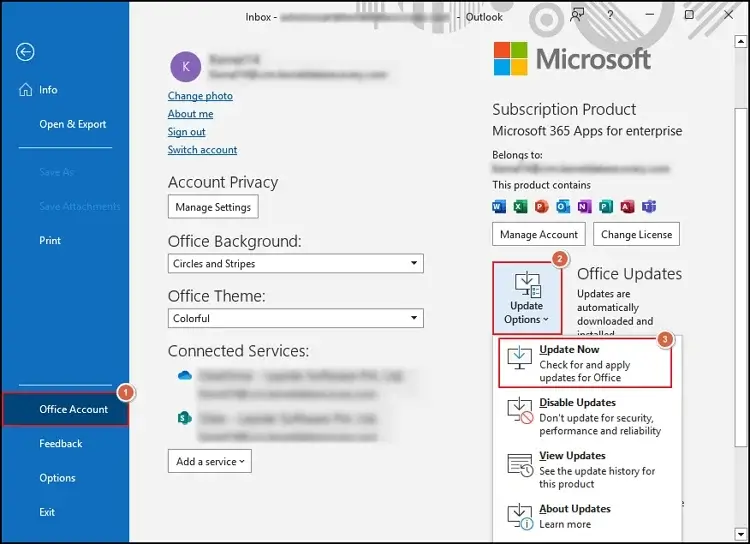This screenshot has height=544, width=750.
Task: Open the Office Theme dropdown
Action: [x=414, y=318]
